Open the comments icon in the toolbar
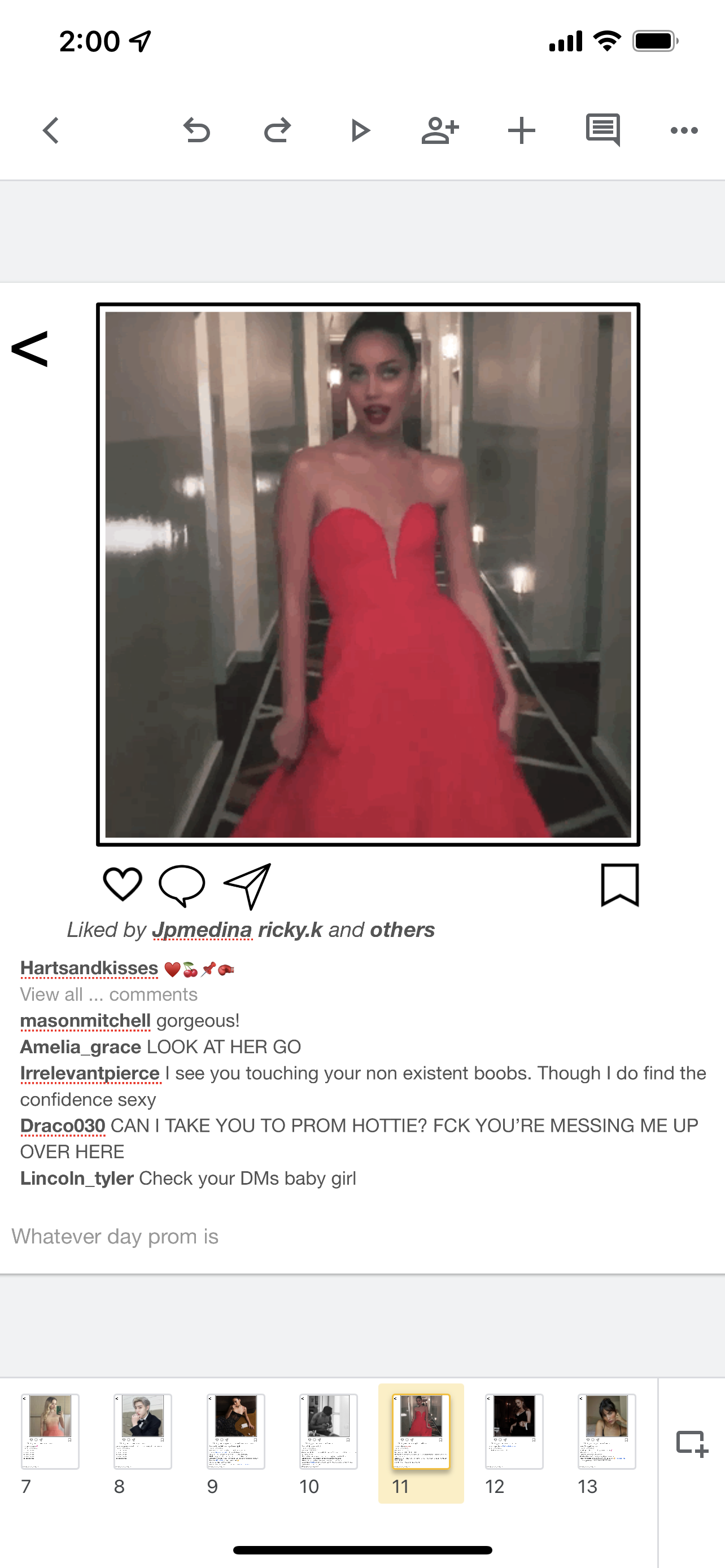Screen dimensions: 725x1568 pyautogui.click(x=602, y=129)
